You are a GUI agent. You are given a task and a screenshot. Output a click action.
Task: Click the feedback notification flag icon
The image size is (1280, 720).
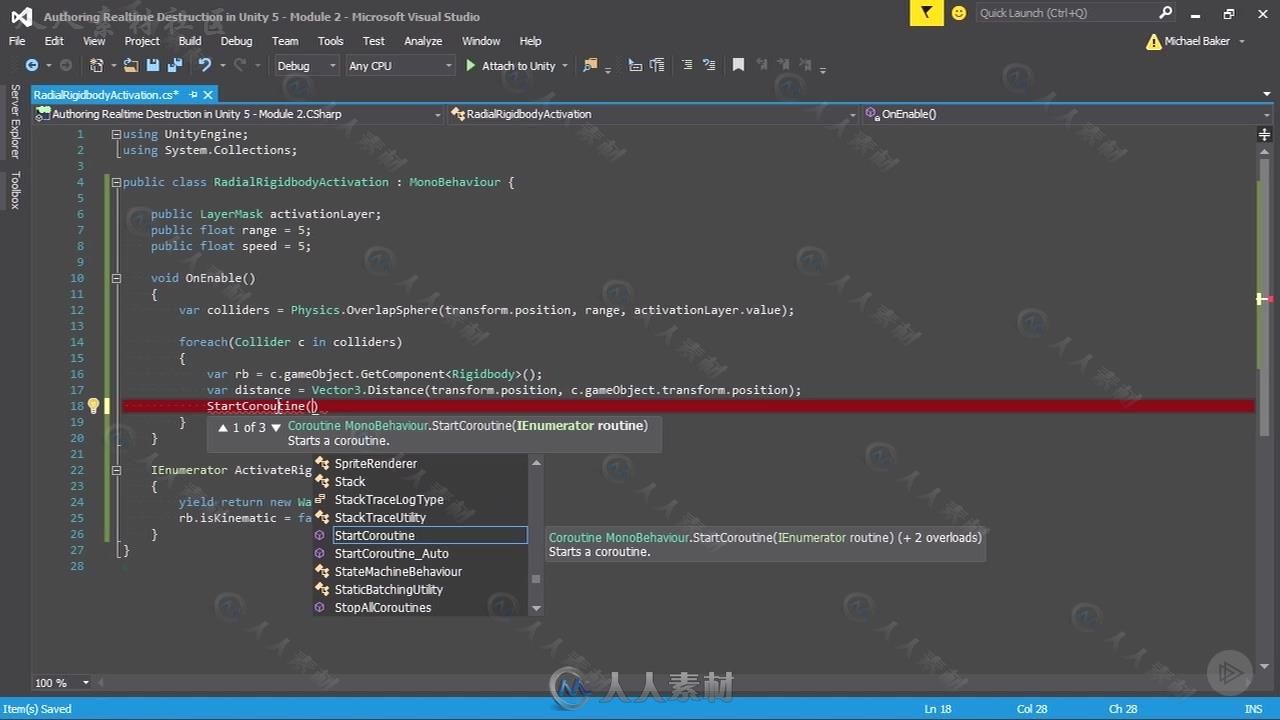(x=927, y=13)
